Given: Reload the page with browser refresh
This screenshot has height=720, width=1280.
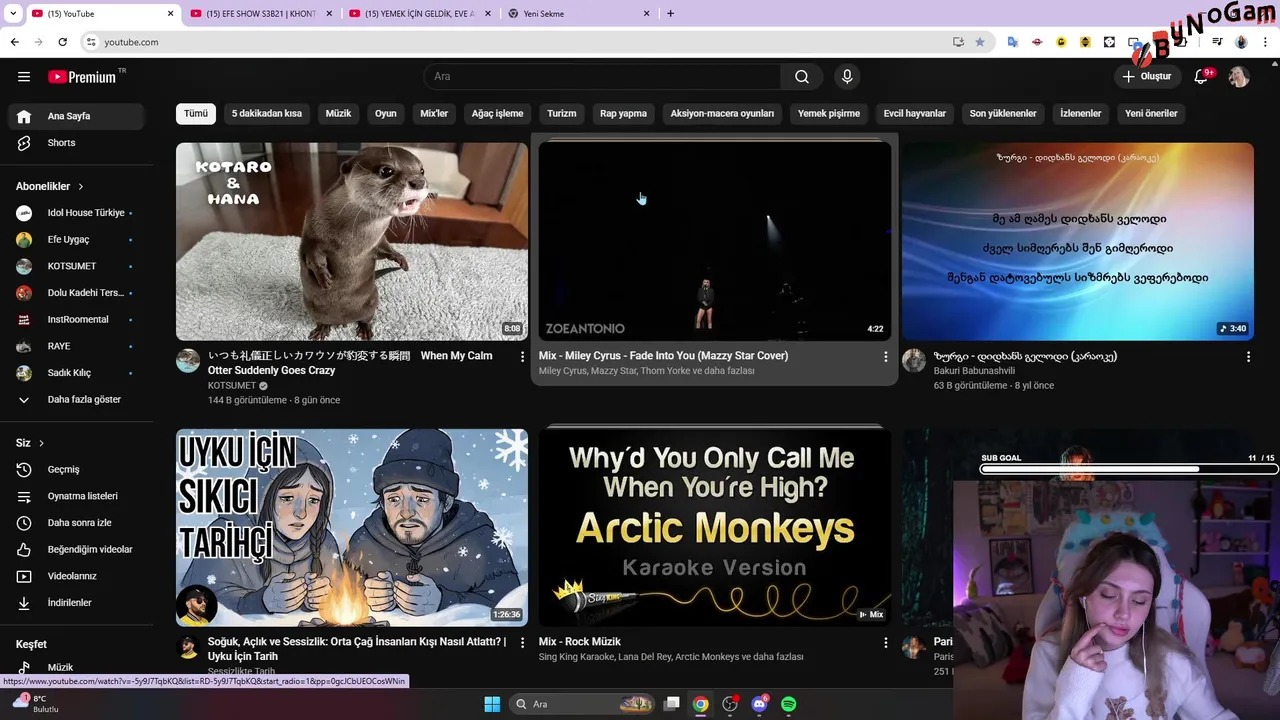Looking at the screenshot, I should pos(62,42).
